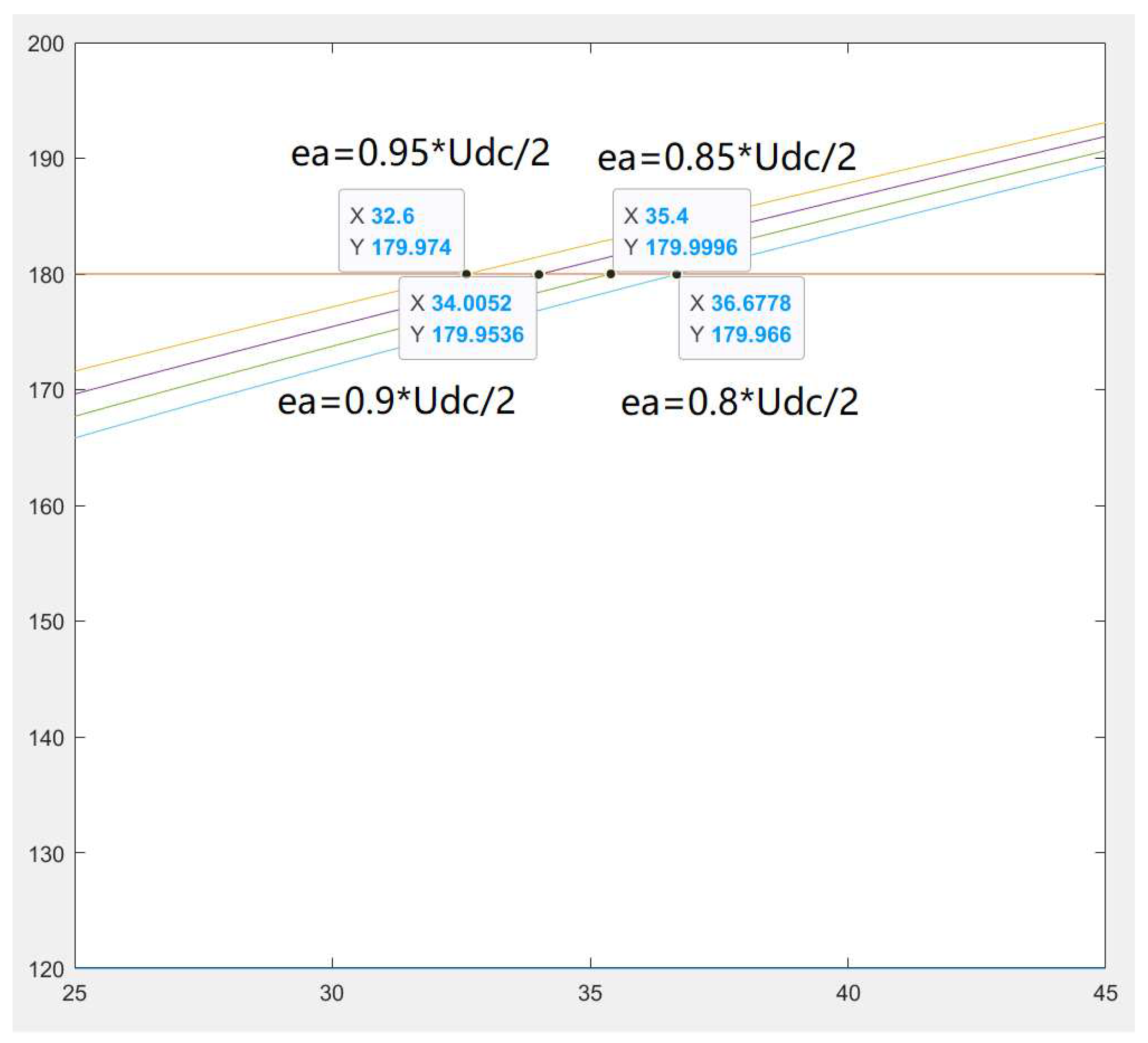Click the marker dot at X 34.0052
The image size is (1148, 1043).
tap(539, 275)
